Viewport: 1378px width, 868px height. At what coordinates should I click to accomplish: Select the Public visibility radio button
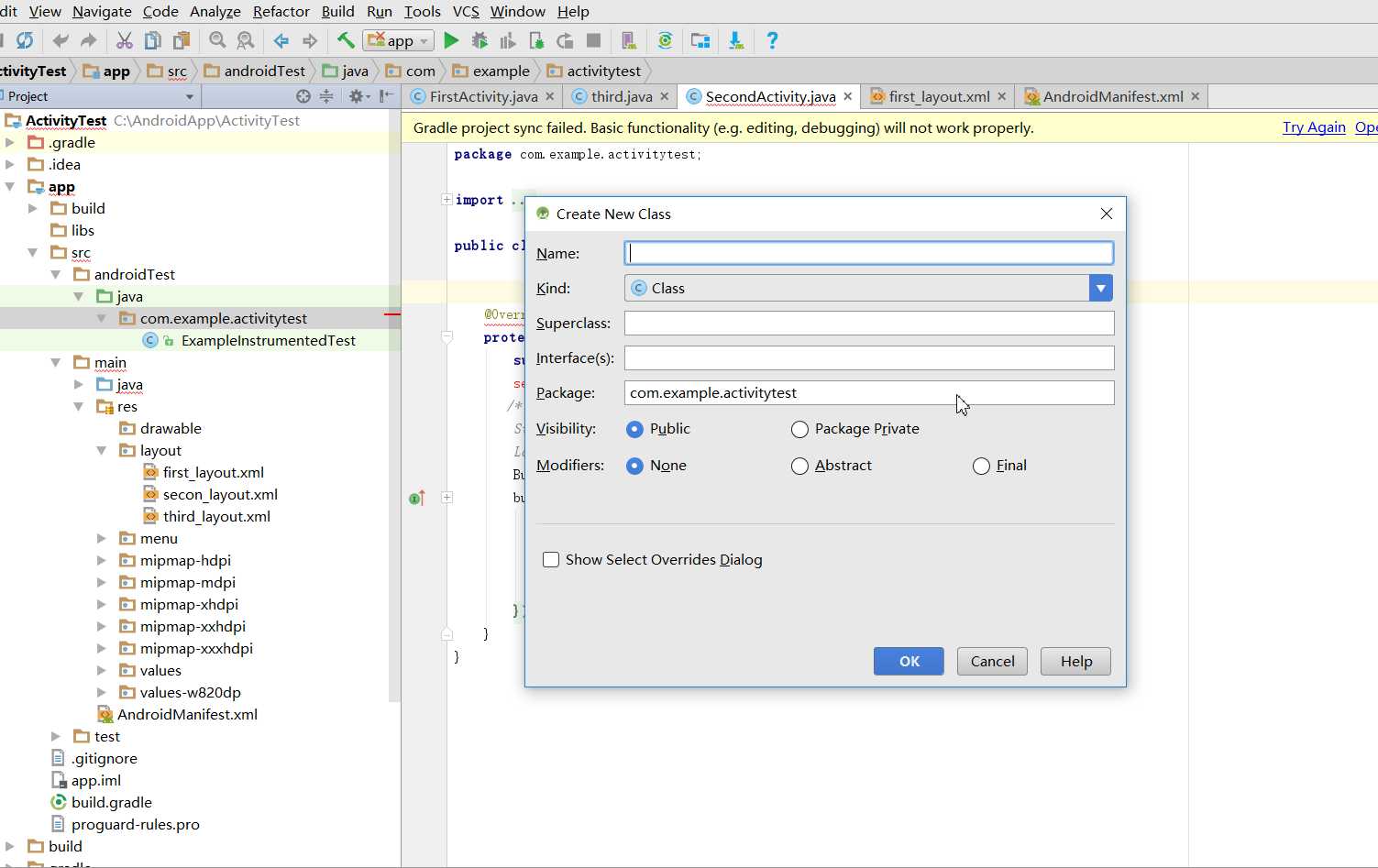(634, 429)
